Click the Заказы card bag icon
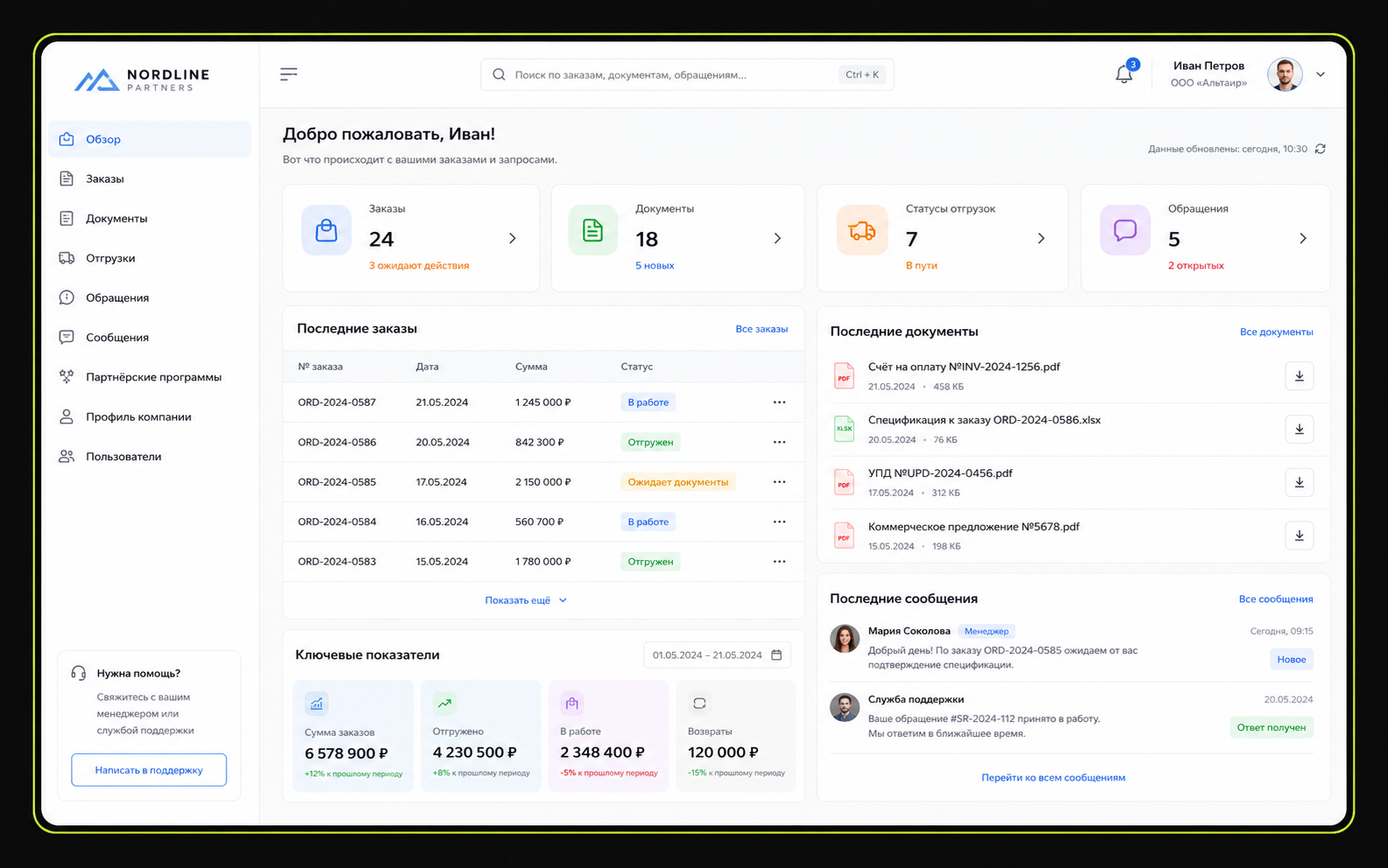 [x=326, y=230]
